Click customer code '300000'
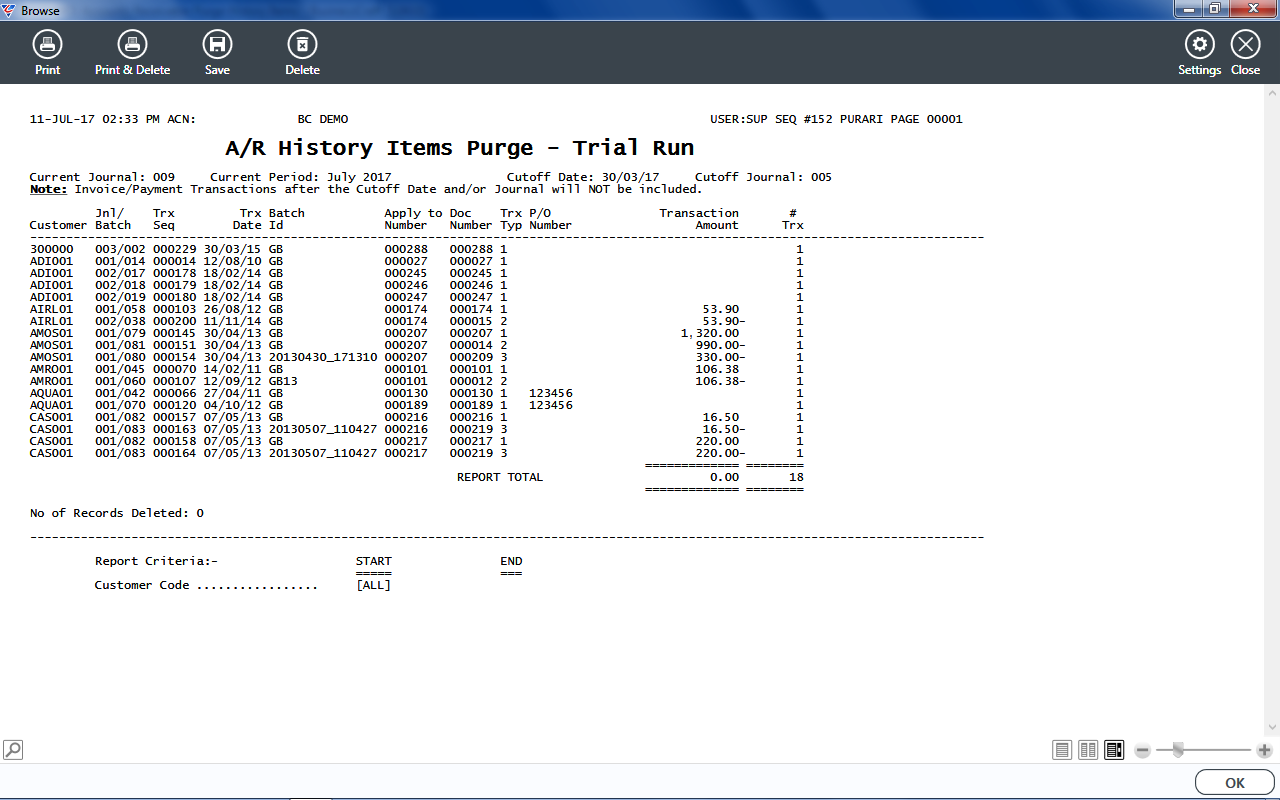Screen dimensions: 1280x800 coord(51,249)
